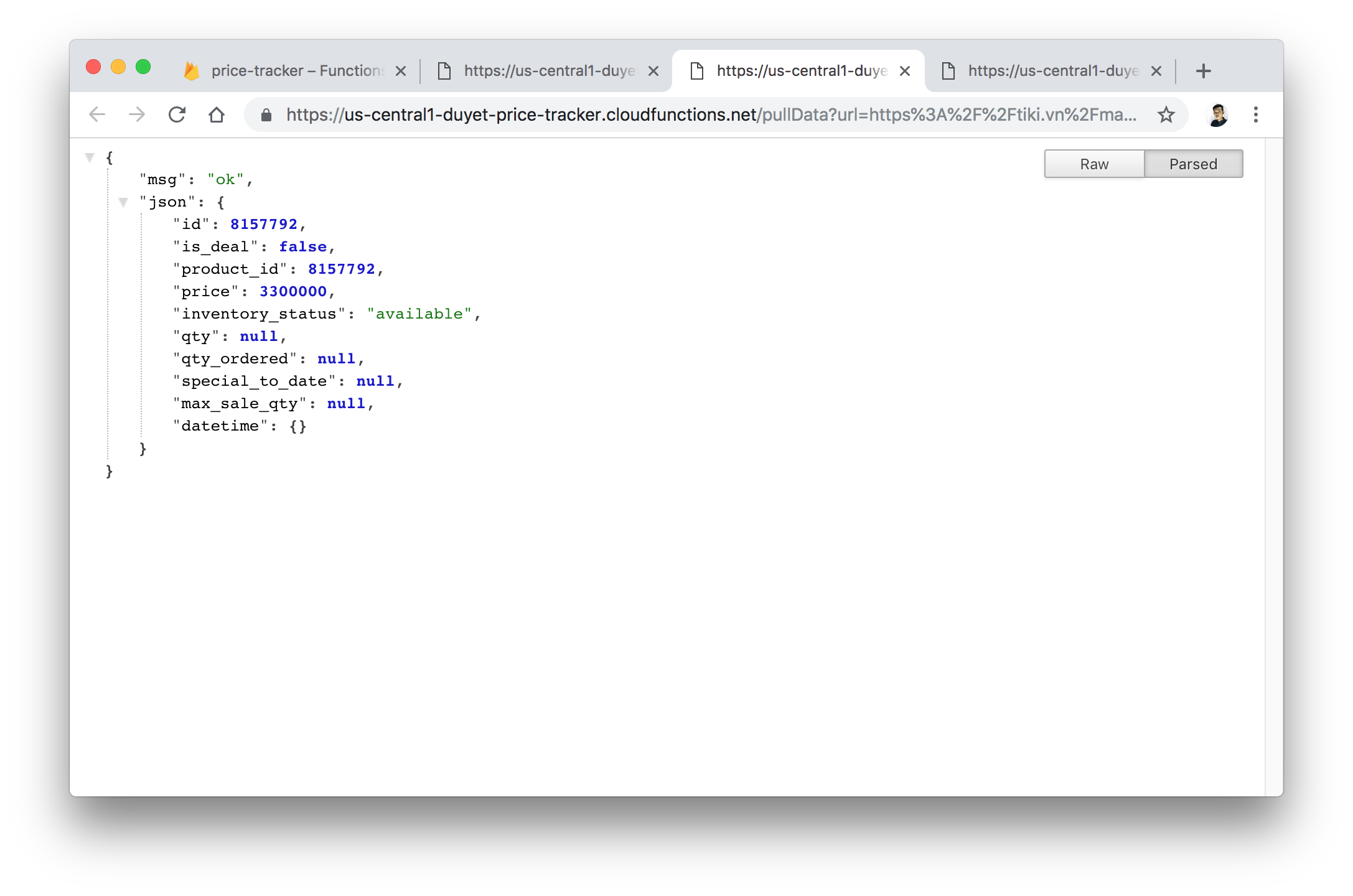This screenshot has width=1353, height=896.
Task: Click the Chrome menu icon
Action: coord(1255,113)
